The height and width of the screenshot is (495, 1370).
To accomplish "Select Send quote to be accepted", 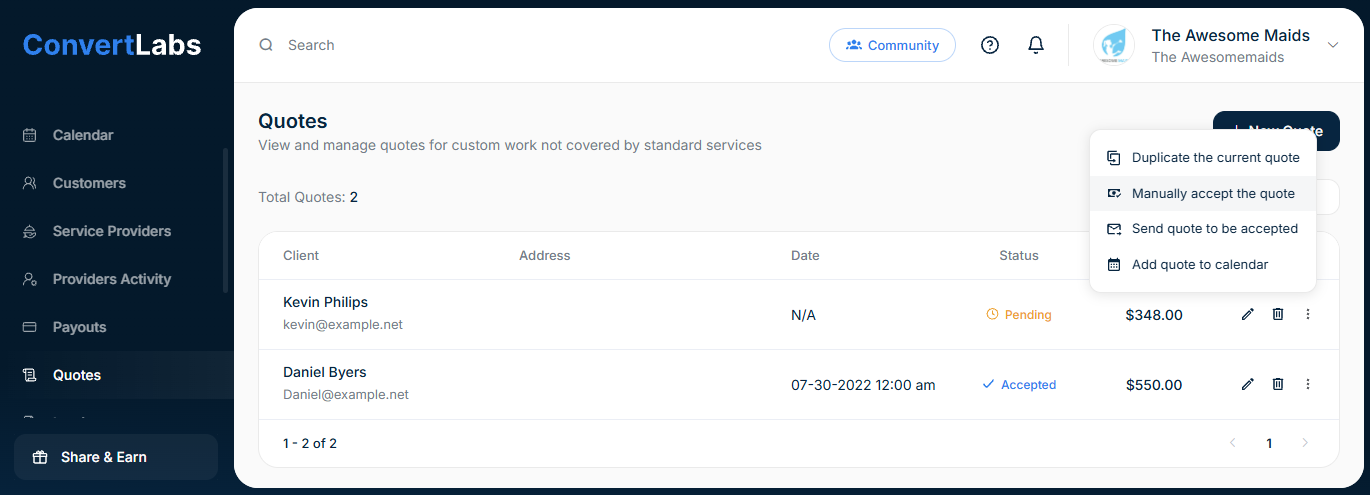I will click(1214, 229).
